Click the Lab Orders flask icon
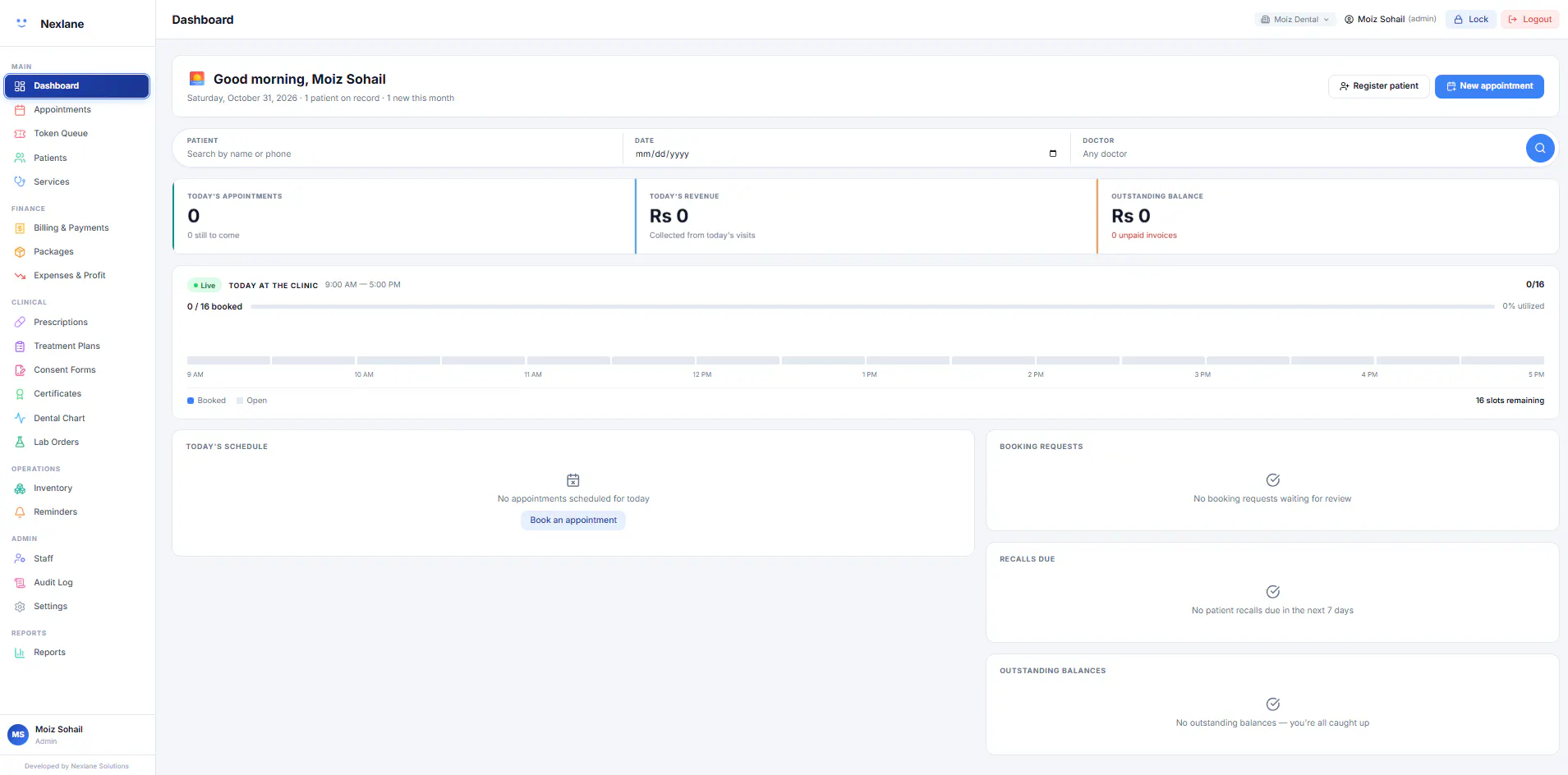 pyautogui.click(x=20, y=442)
